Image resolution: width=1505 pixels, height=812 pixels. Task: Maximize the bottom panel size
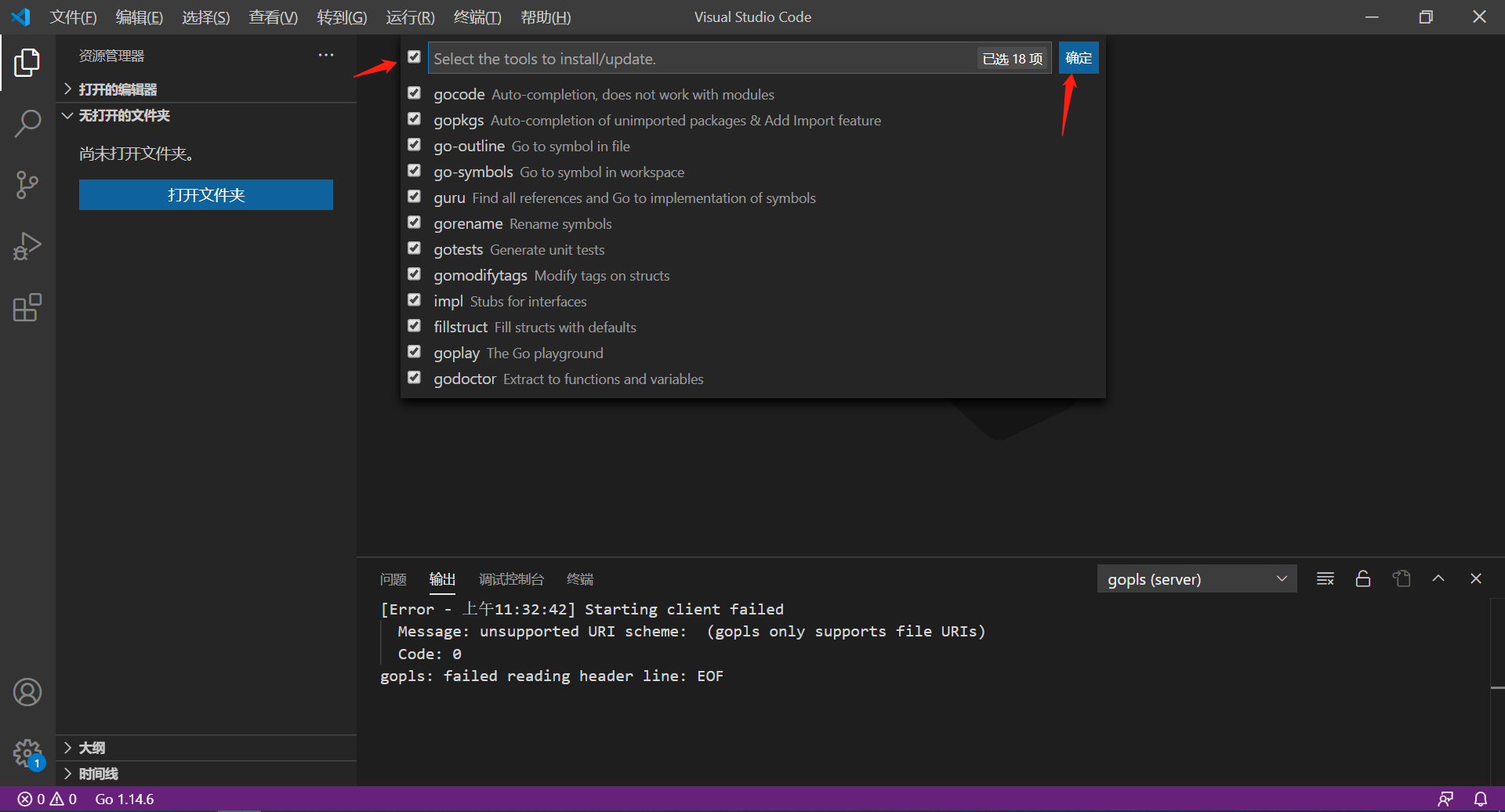(1438, 578)
